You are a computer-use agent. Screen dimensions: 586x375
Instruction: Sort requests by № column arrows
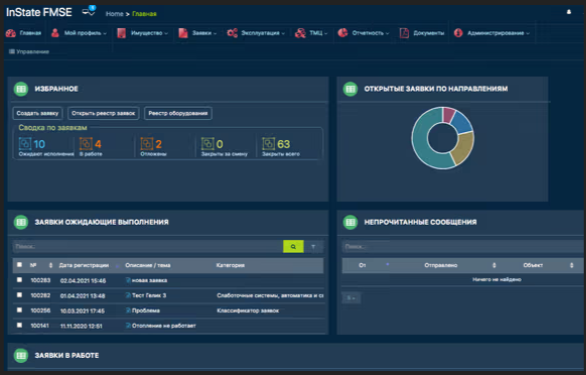pos(51,265)
